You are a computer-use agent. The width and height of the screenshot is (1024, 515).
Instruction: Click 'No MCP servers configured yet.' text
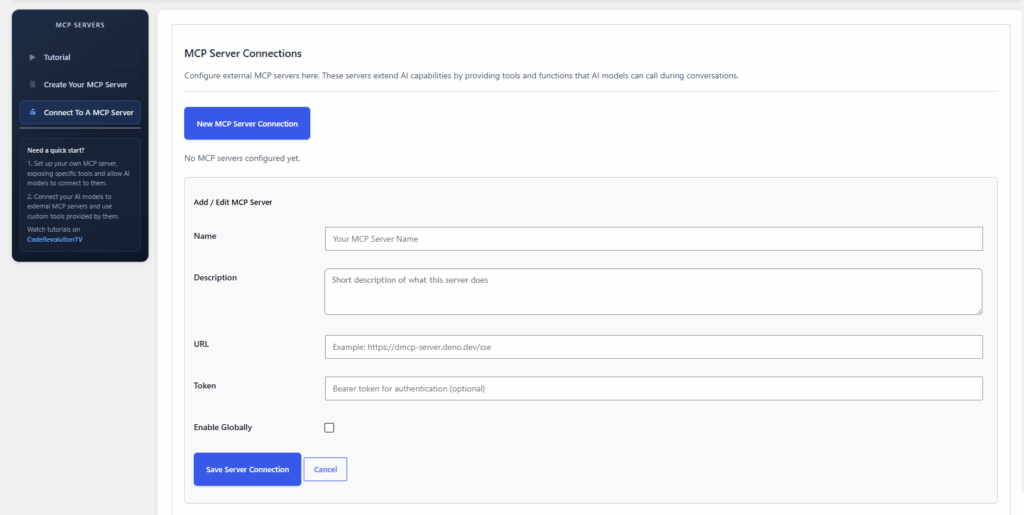point(242,159)
